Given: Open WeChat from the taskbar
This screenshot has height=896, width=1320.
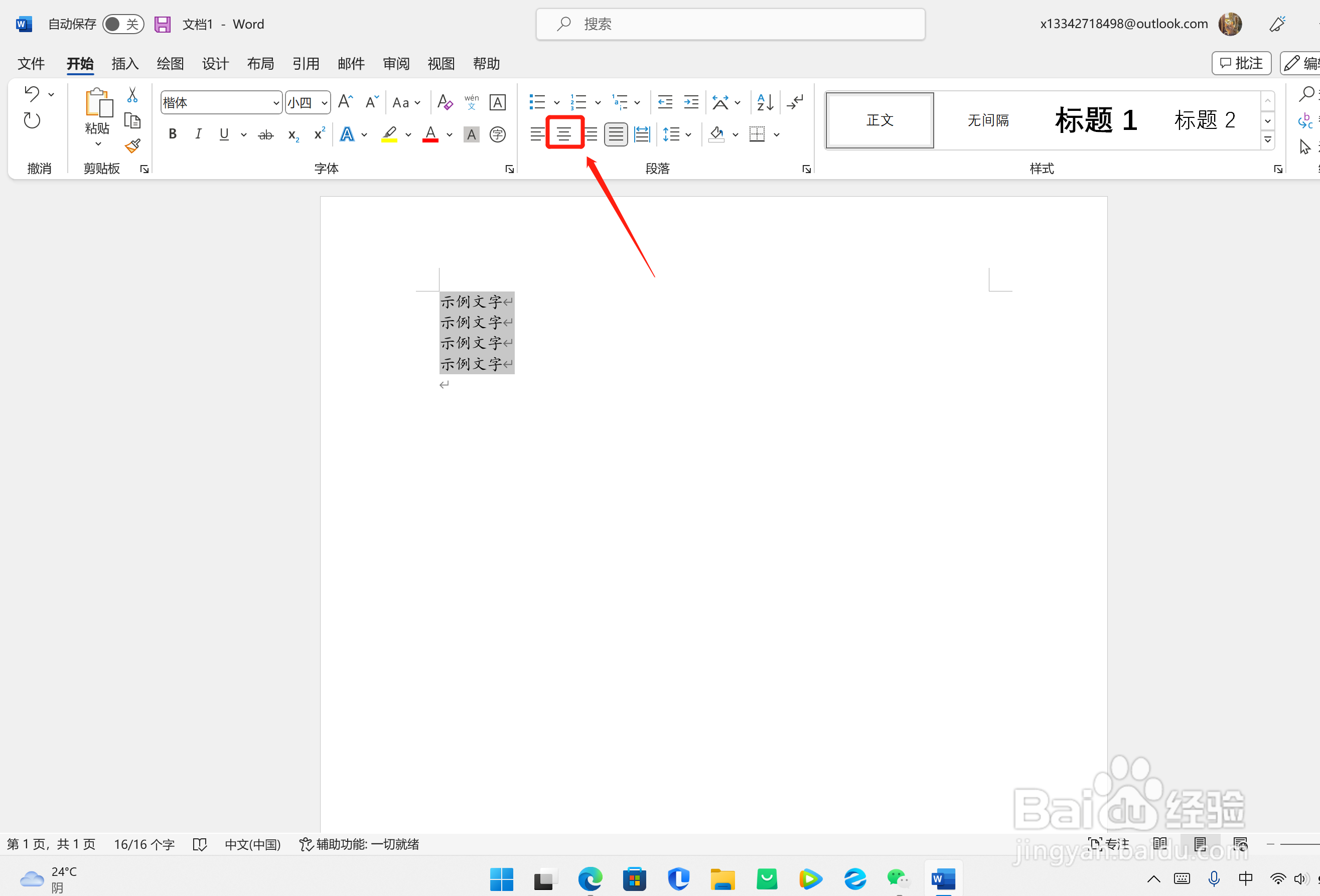Looking at the screenshot, I should coord(899,879).
